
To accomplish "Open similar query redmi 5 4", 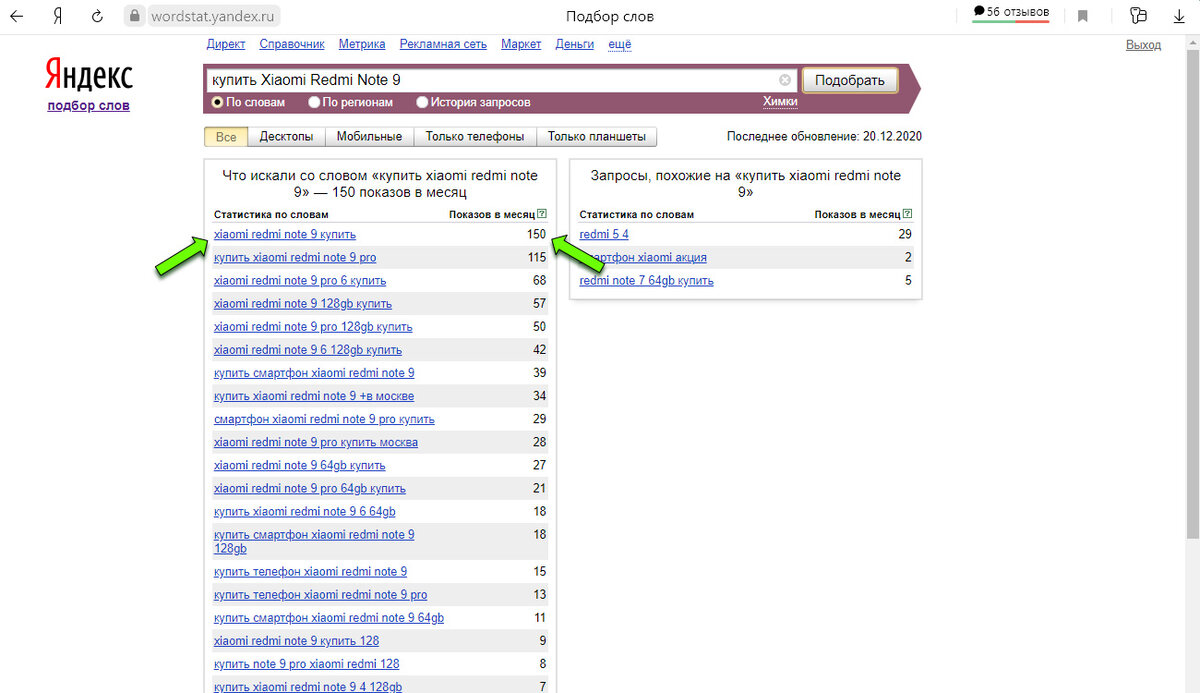I will [x=604, y=234].
